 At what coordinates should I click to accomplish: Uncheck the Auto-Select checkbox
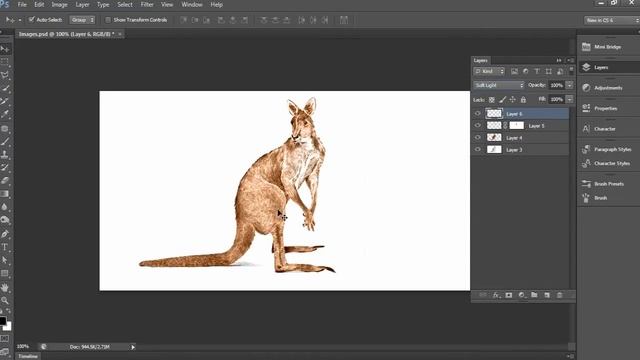point(31,20)
